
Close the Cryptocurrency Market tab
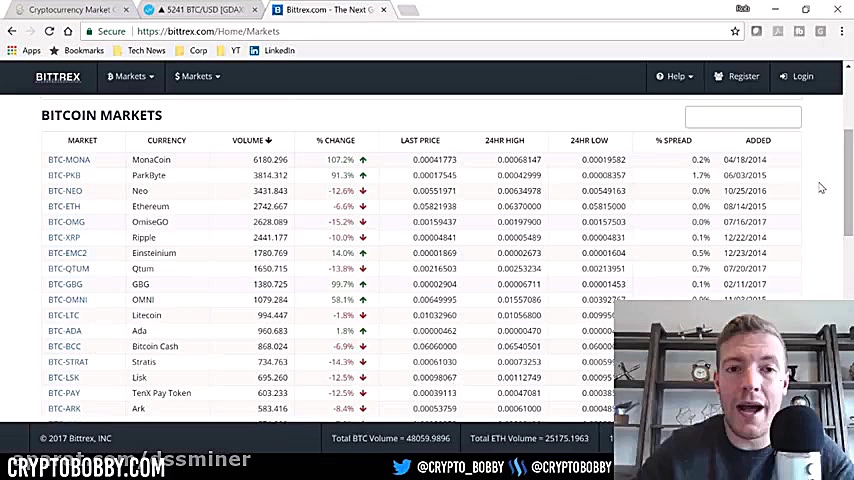pos(126,10)
